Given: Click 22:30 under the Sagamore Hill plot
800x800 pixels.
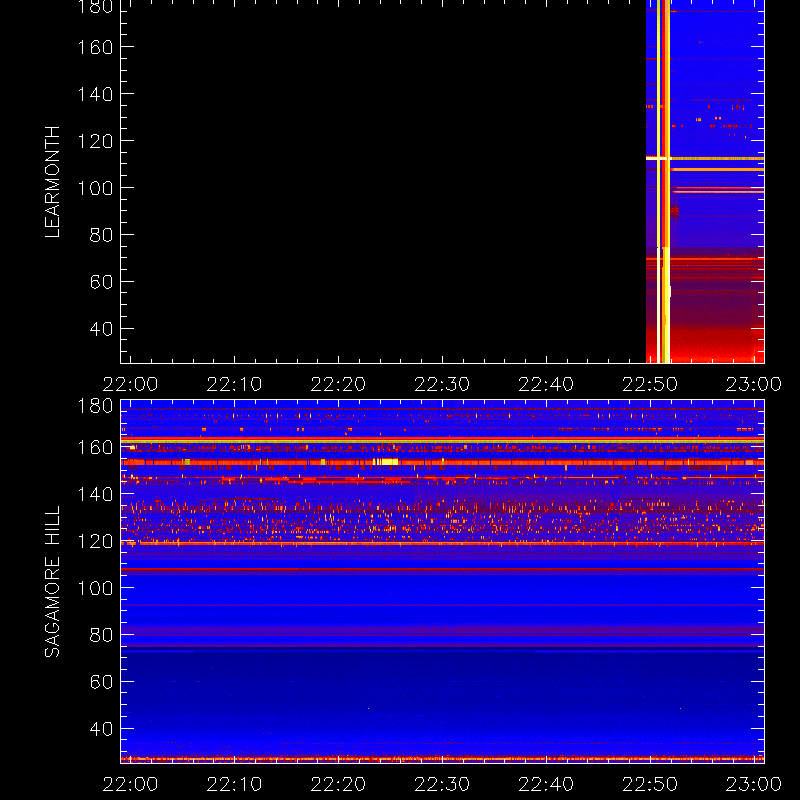Looking at the screenshot, I should (442, 784).
